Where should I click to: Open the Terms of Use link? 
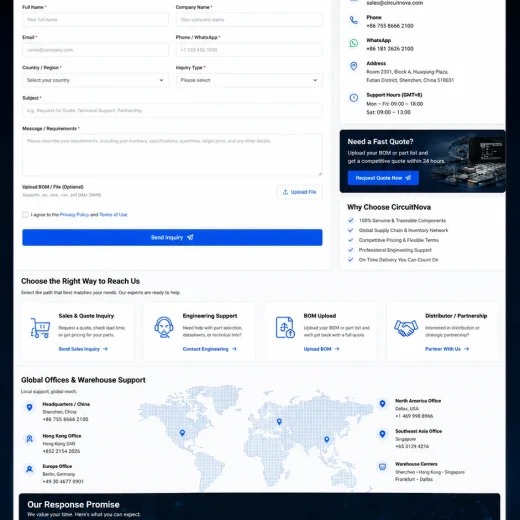(113, 215)
